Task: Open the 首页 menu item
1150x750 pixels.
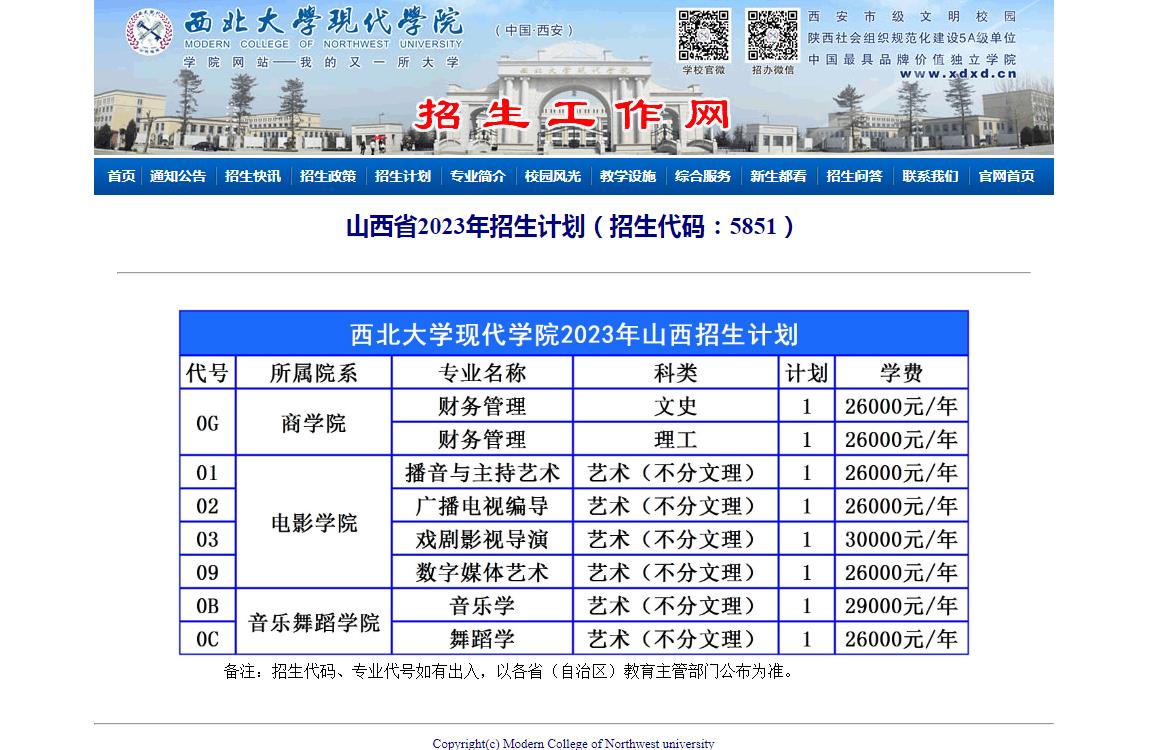Action: point(121,177)
